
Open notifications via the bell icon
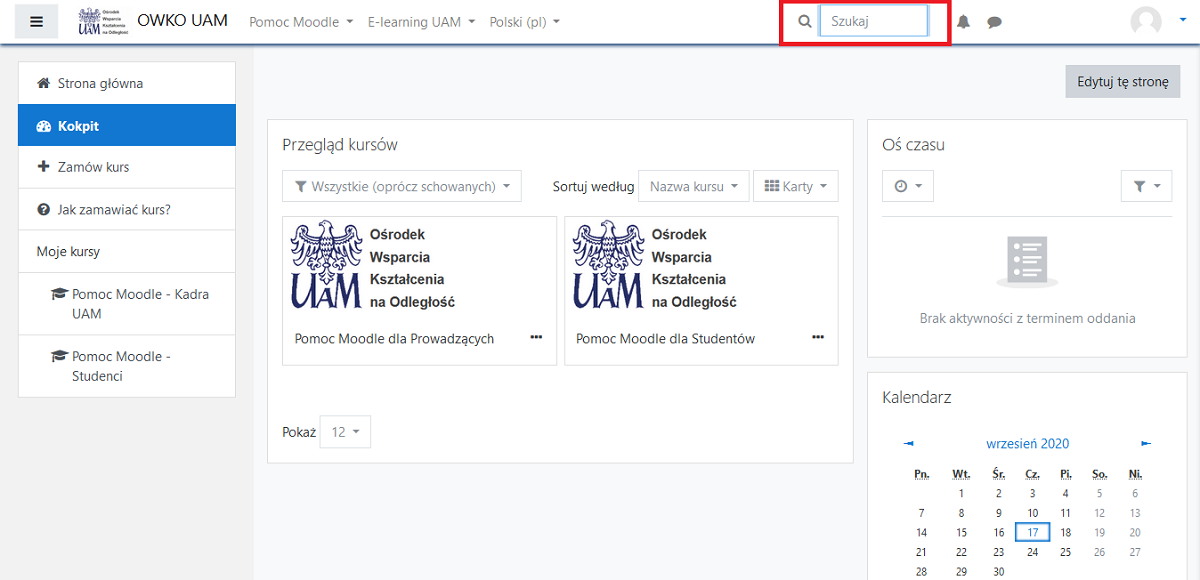[x=963, y=21]
